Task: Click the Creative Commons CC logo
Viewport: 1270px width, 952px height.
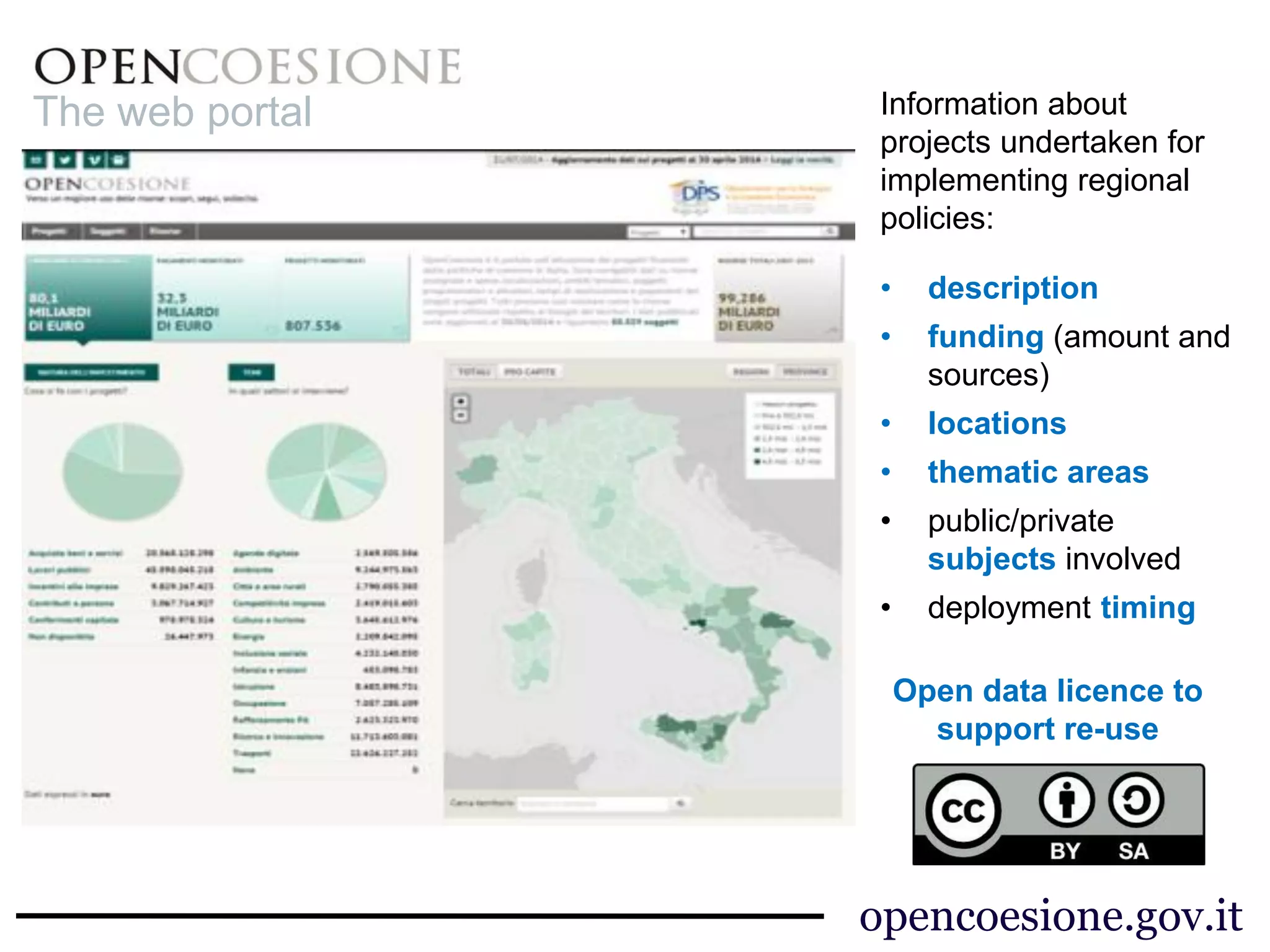Action: [962, 811]
